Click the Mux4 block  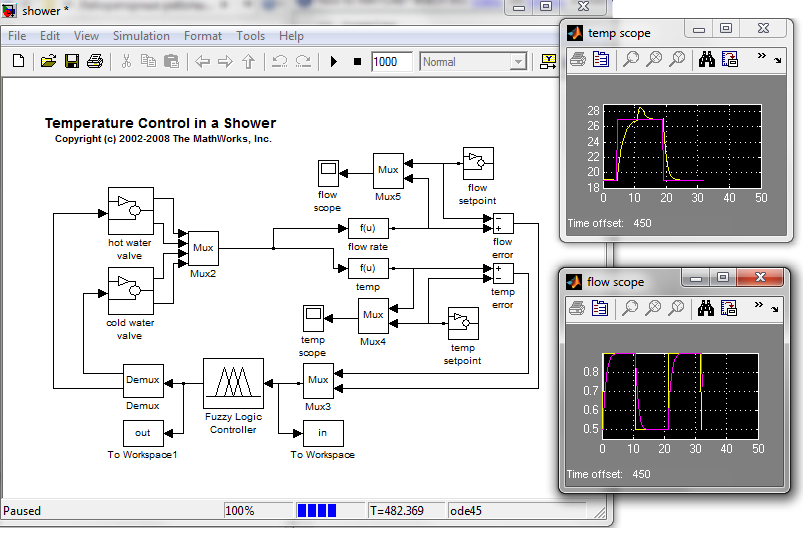[x=373, y=316]
